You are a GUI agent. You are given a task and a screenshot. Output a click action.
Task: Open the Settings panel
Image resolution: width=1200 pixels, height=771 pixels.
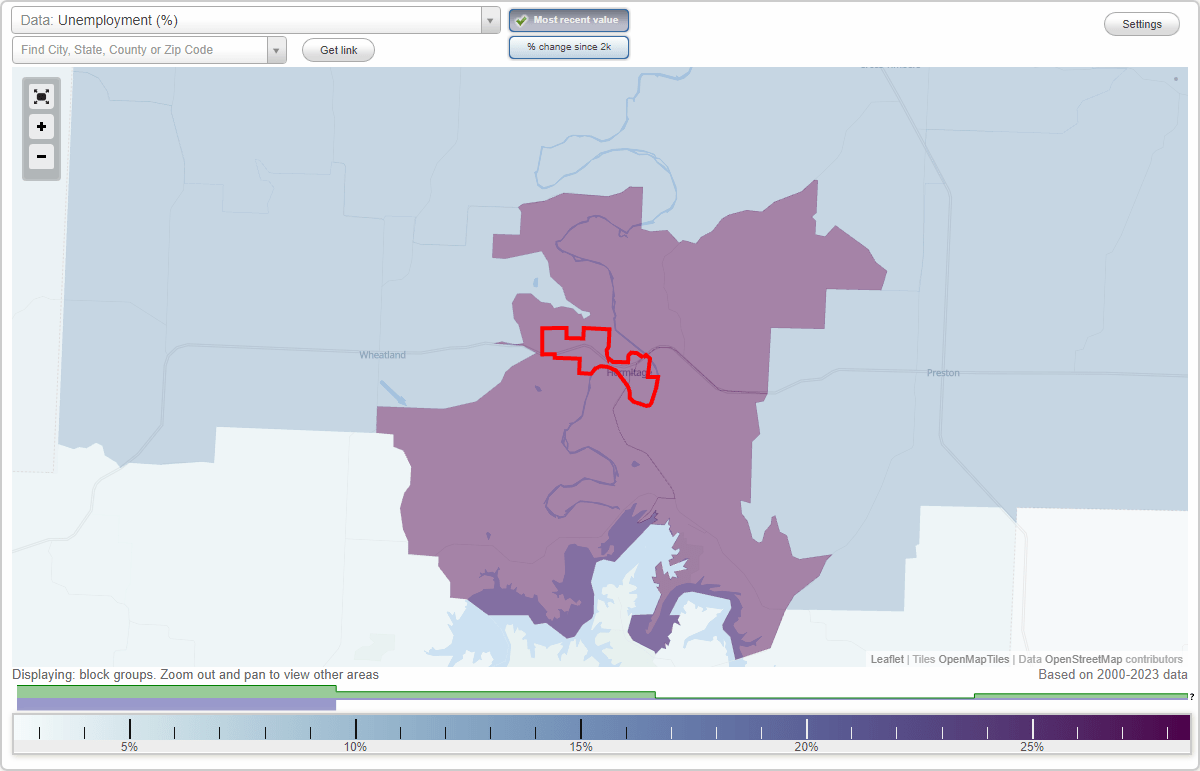[1141, 23]
